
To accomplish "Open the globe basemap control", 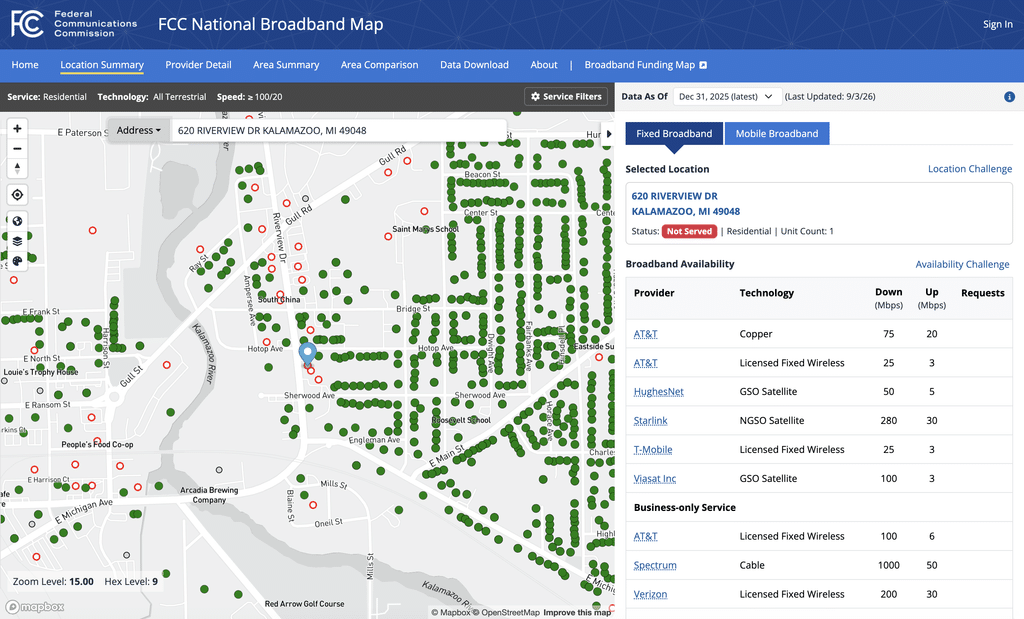I will coord(18,221).
